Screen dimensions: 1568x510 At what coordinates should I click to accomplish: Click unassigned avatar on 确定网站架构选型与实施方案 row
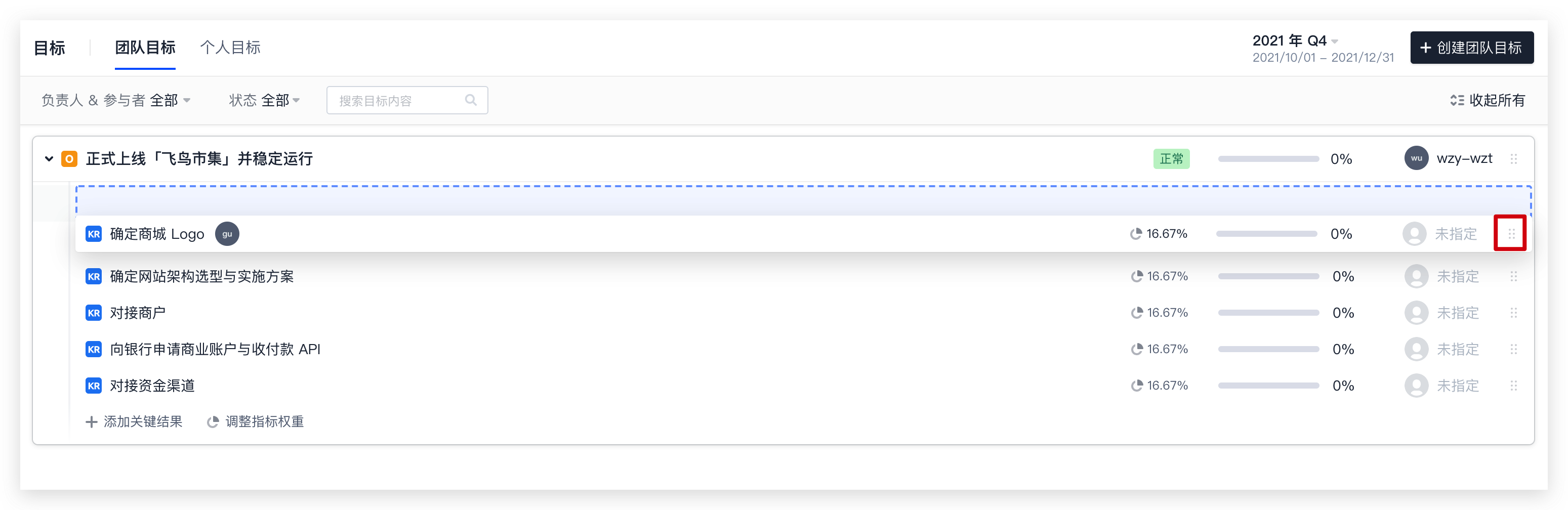click(x=1416, y=276)
